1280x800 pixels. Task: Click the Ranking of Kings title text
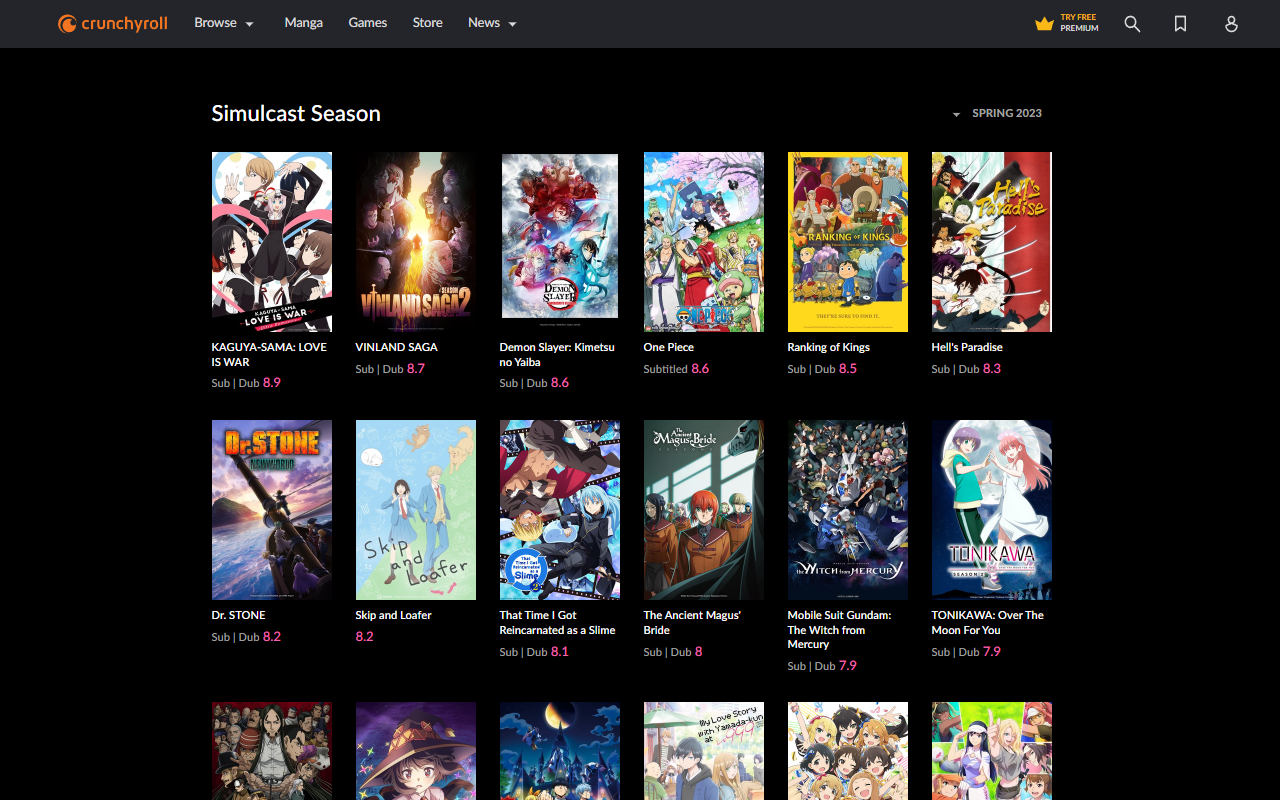pos(829,347)
